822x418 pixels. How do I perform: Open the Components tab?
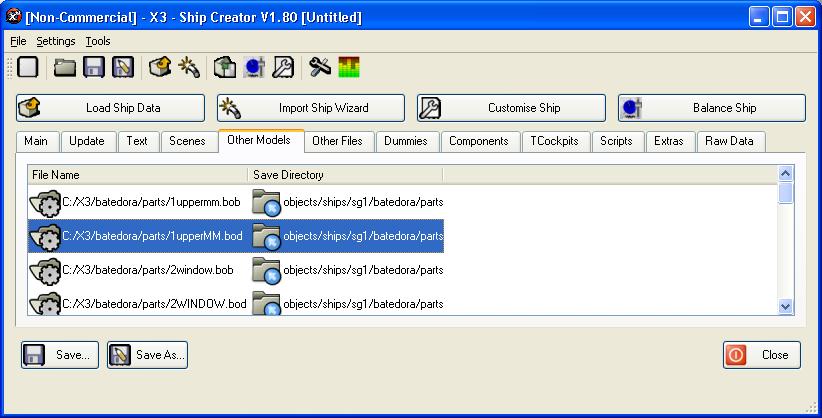pos(479,141)
